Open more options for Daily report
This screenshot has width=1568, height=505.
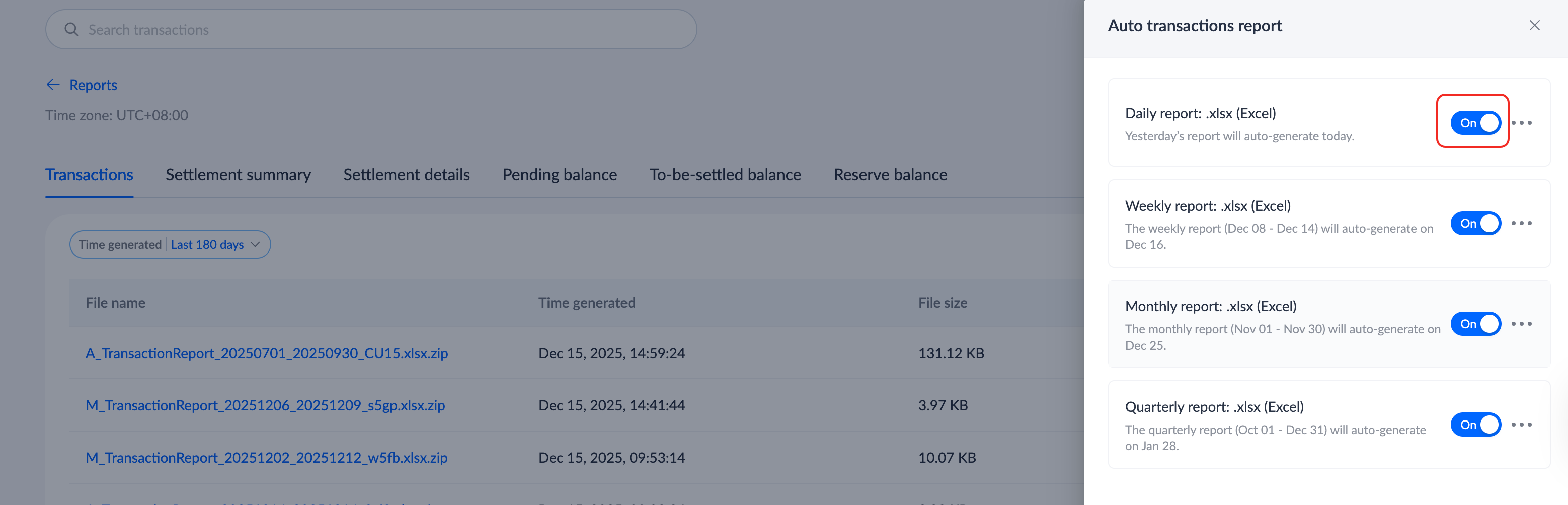point(1521,123)
